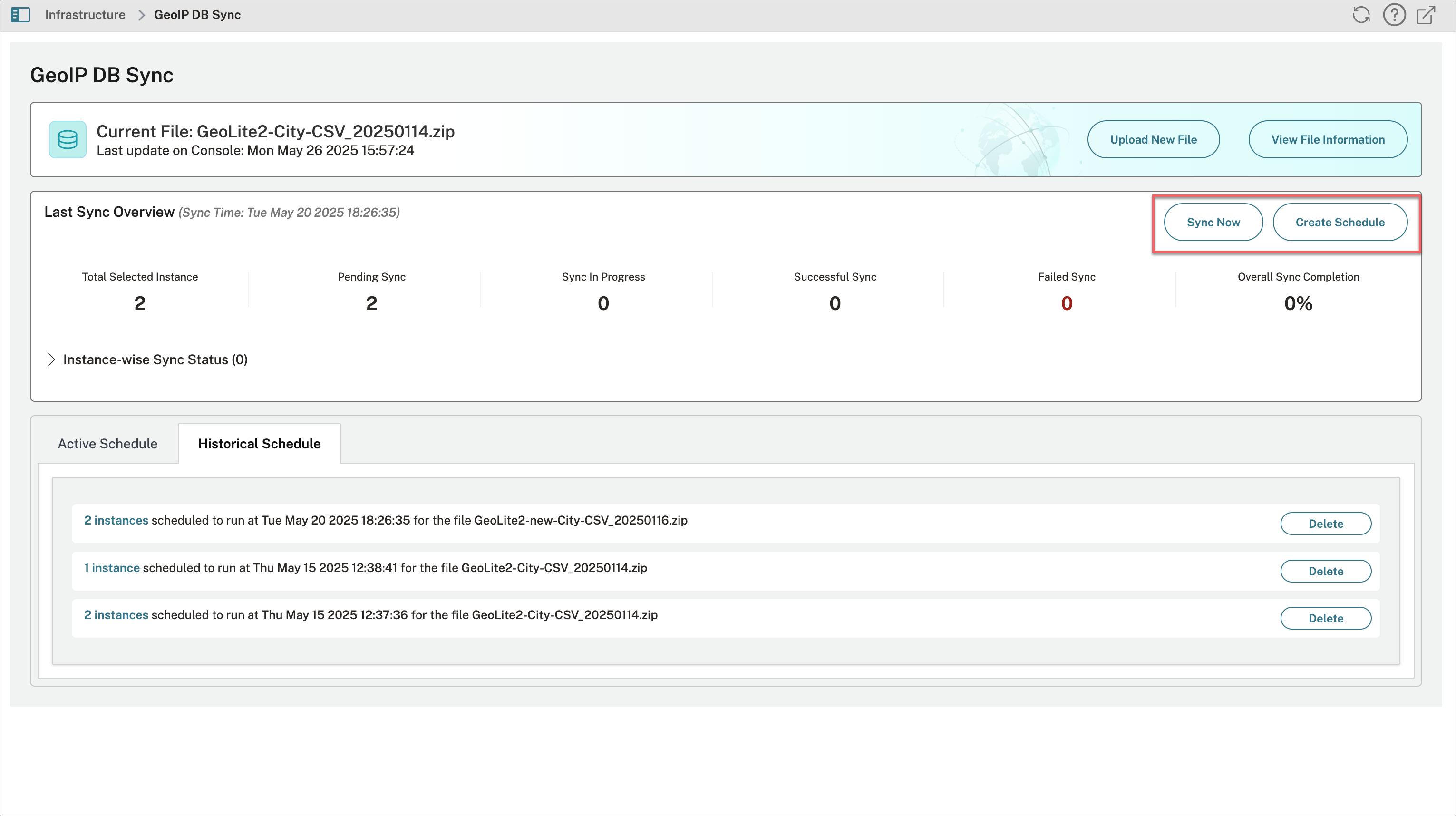Open 2 instances link for 12:37:36 schedule
Screen dimensions: 1456x816
[x=116, y=615]
